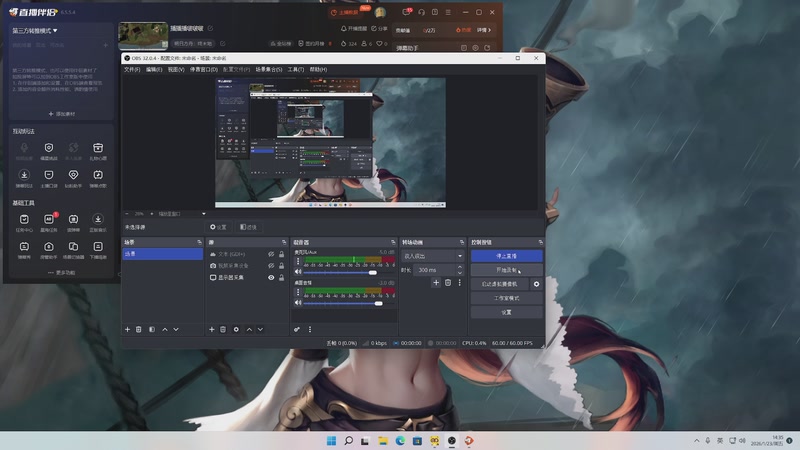Open the 文件(F) menu in OBS
Viewport: 800px width, 450px height.
(x=132, y=69)
